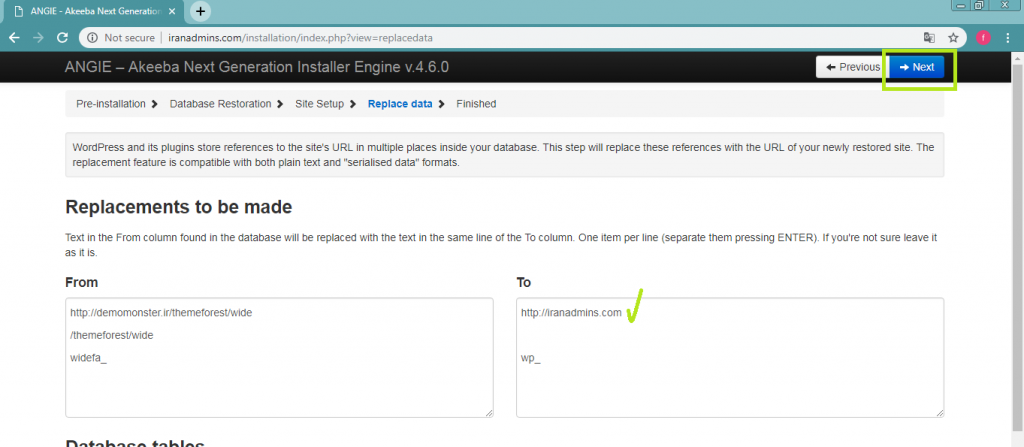The width and height of the screenshot is (1024, 447).
Task: Click the From textarea resize handle
Action: click(x=489, y=413)
